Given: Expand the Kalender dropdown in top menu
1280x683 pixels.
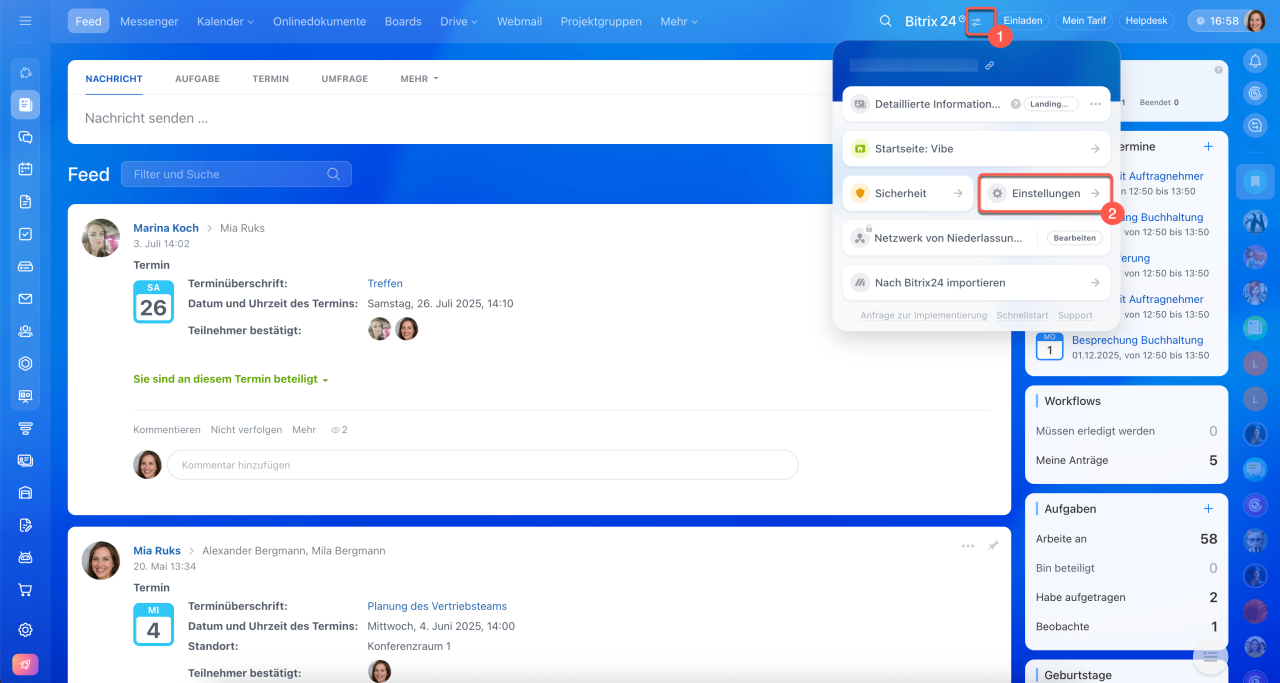Looking at the screenshot, I should (x=225, y=21).
